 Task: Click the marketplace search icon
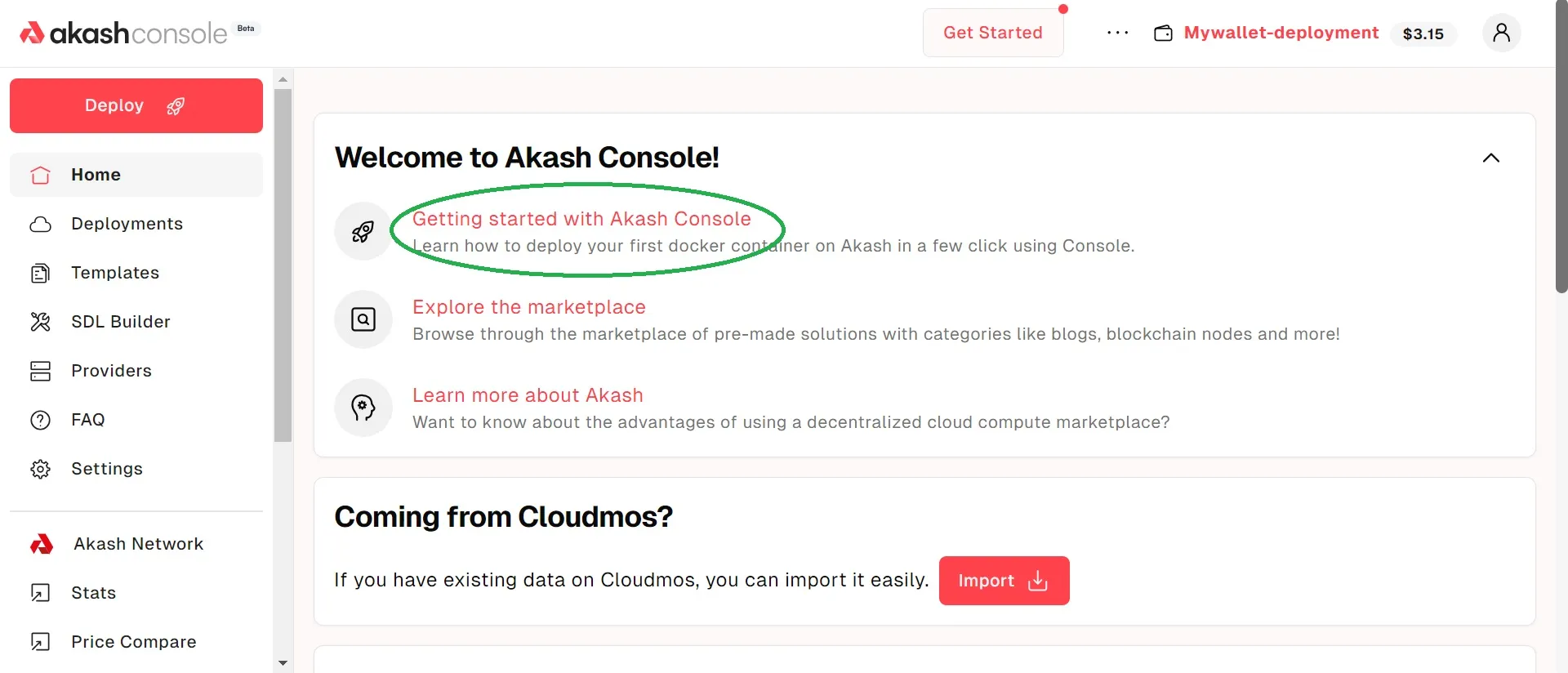coord(363,319)
